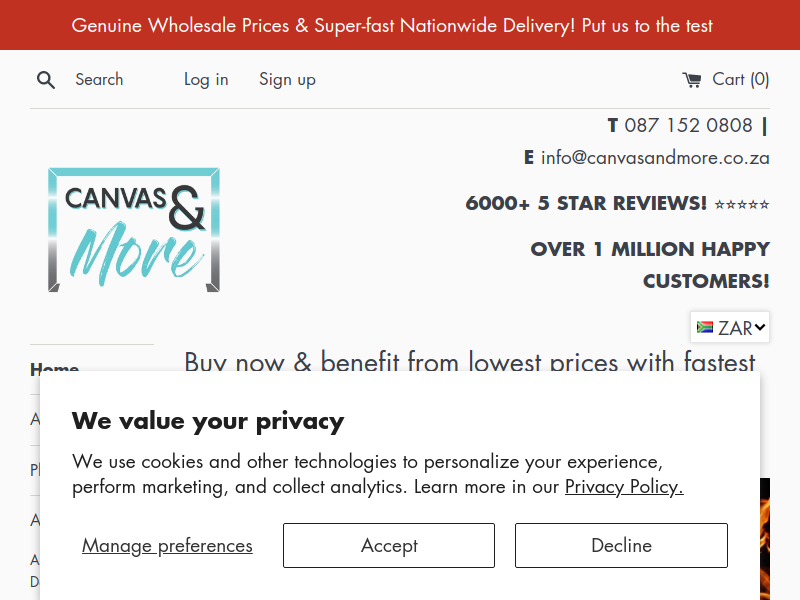Click the Cart (0) text label
800x600 pixels.
coord(741,80)
